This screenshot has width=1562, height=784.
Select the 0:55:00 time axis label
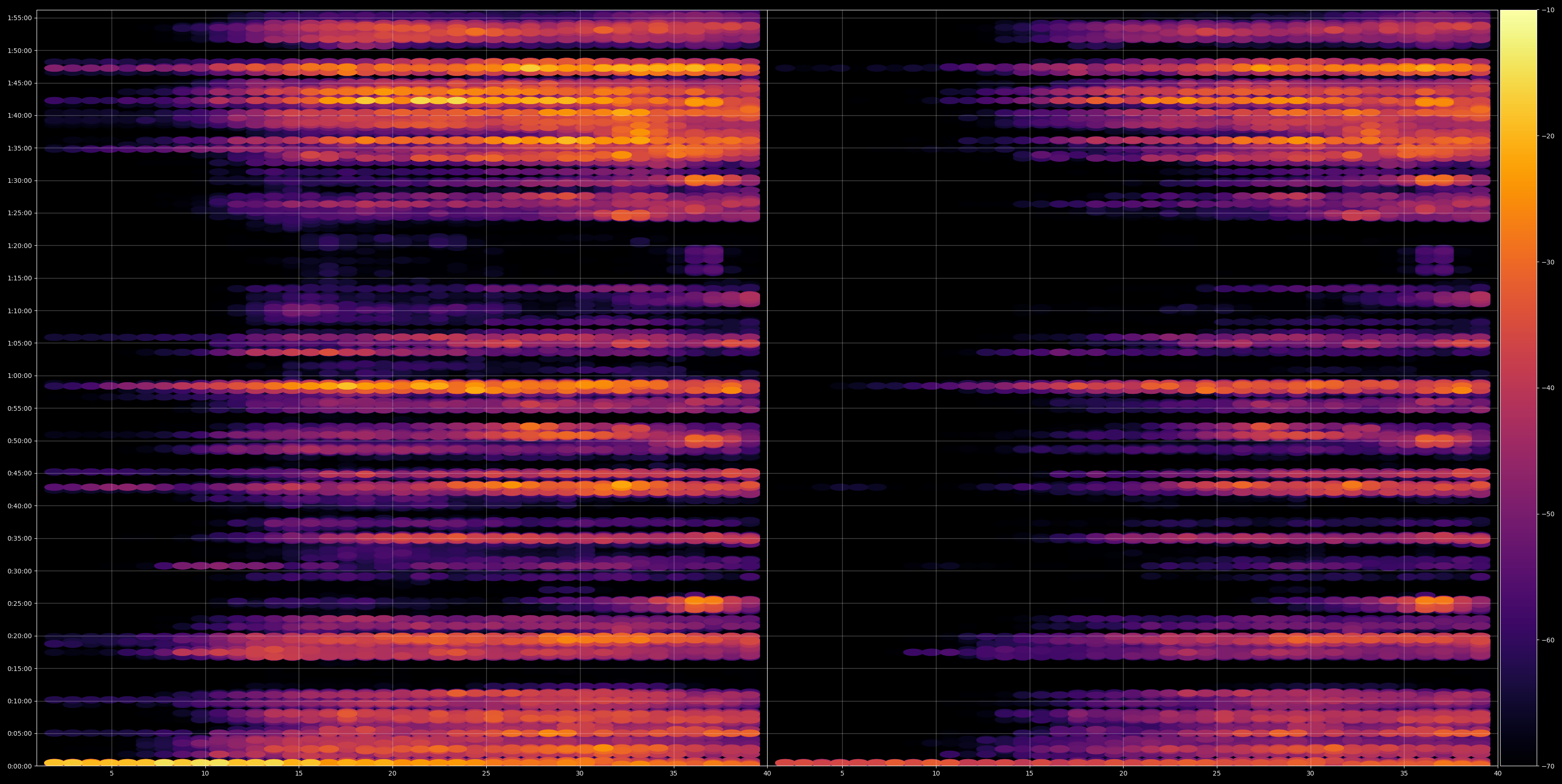click(19, 408)
